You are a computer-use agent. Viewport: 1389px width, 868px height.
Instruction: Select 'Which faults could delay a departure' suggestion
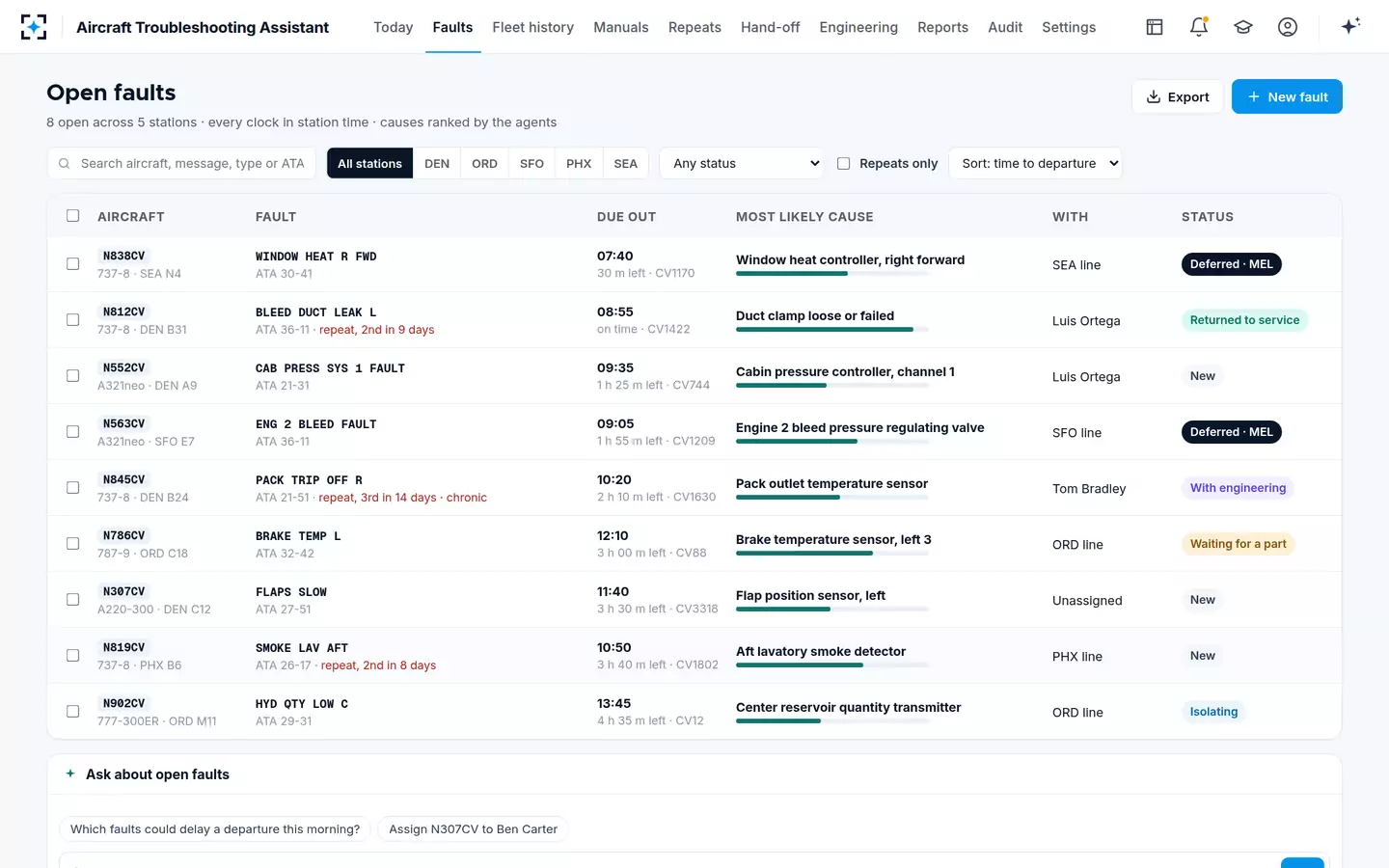coord(215,829)
